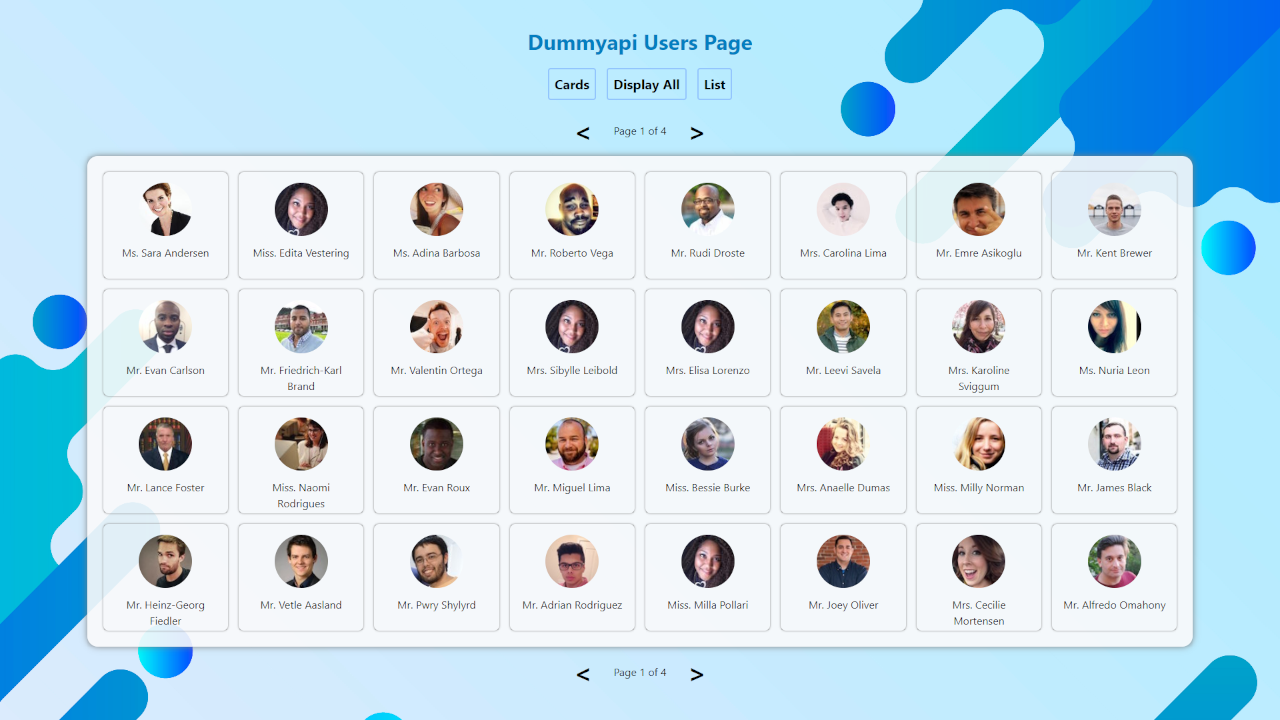Click Mr. Leevi Savela's avatar
Screen dimensions: 1280x720
pyautogui.click(x=843, y=326)
